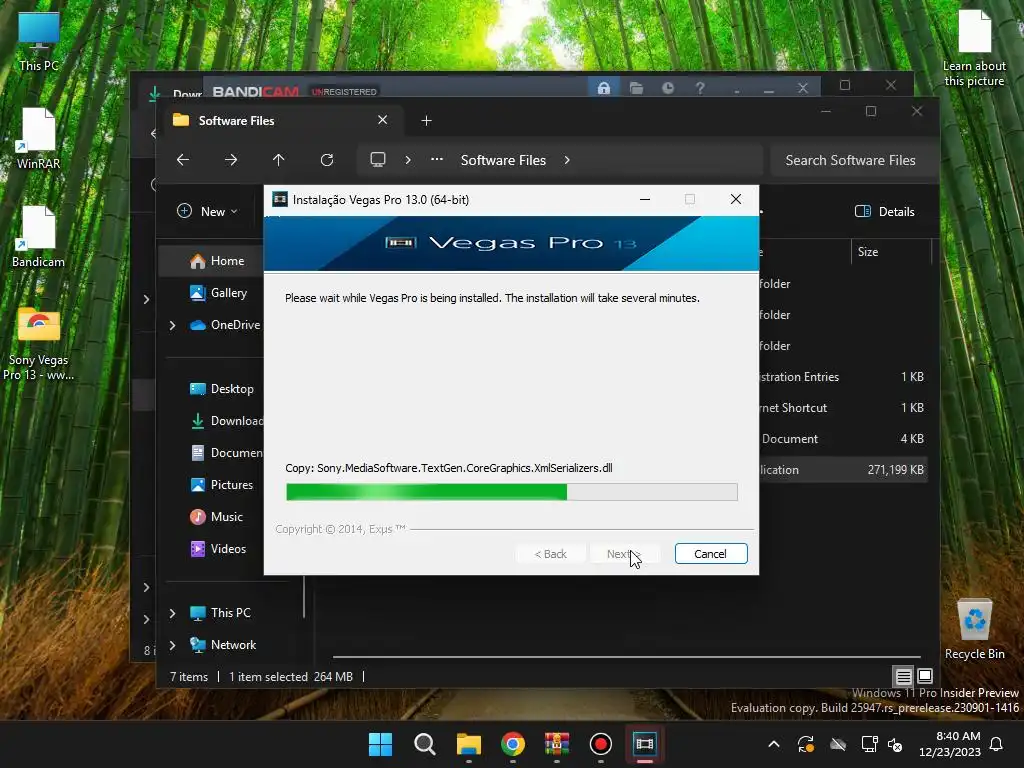This screenshot has height=768, width=1024.
Task: Open Bandicam folder icon in title bar
Action: [636, 88]
